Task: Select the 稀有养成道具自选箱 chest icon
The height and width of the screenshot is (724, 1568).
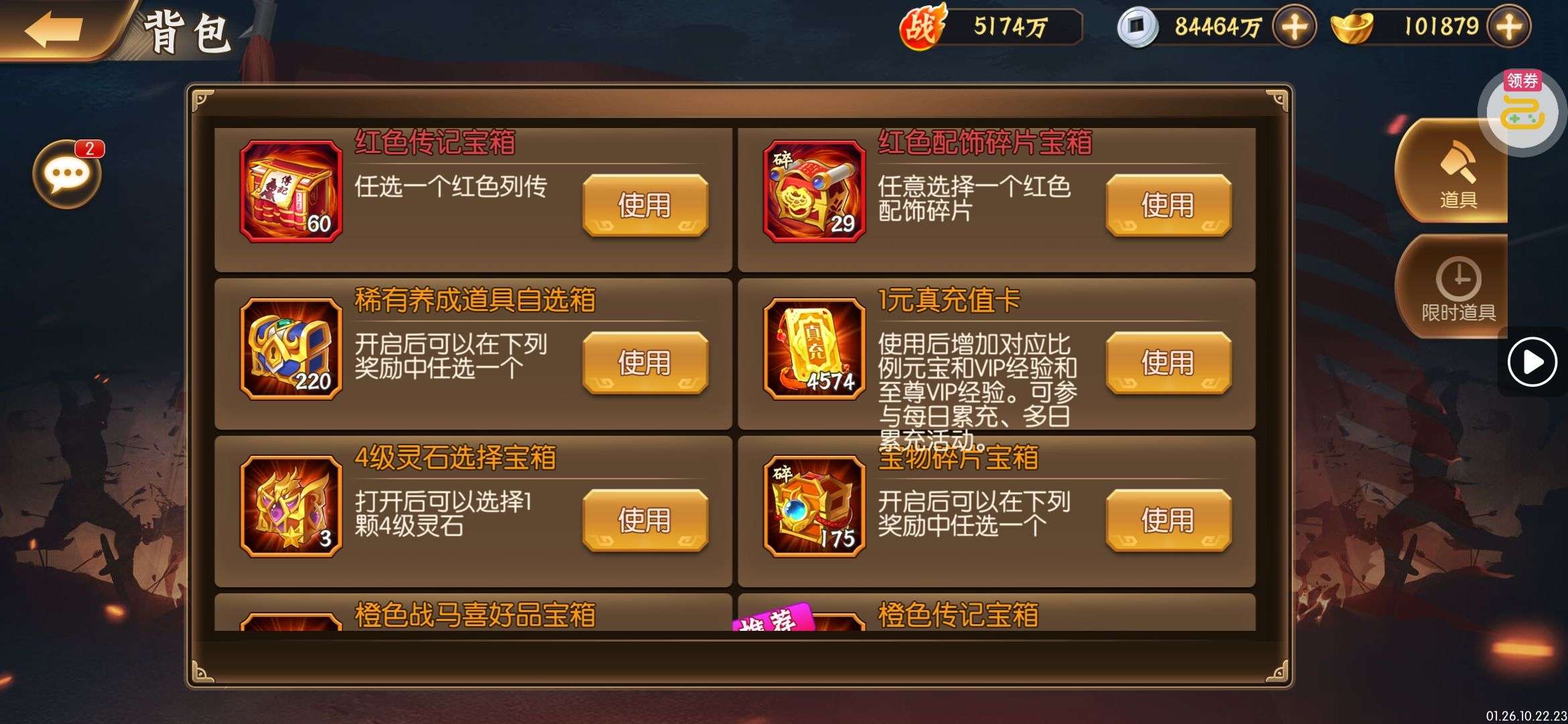Action: click(291, 349)
